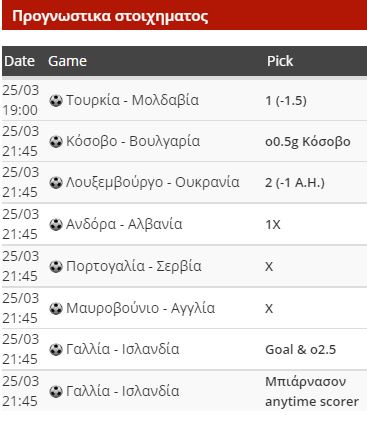Image resolution: width=367 pixels, height=428 pixels.
Task: Select the Λουξεμβούργο - Ουκρανία game
Action: point(153,183)
